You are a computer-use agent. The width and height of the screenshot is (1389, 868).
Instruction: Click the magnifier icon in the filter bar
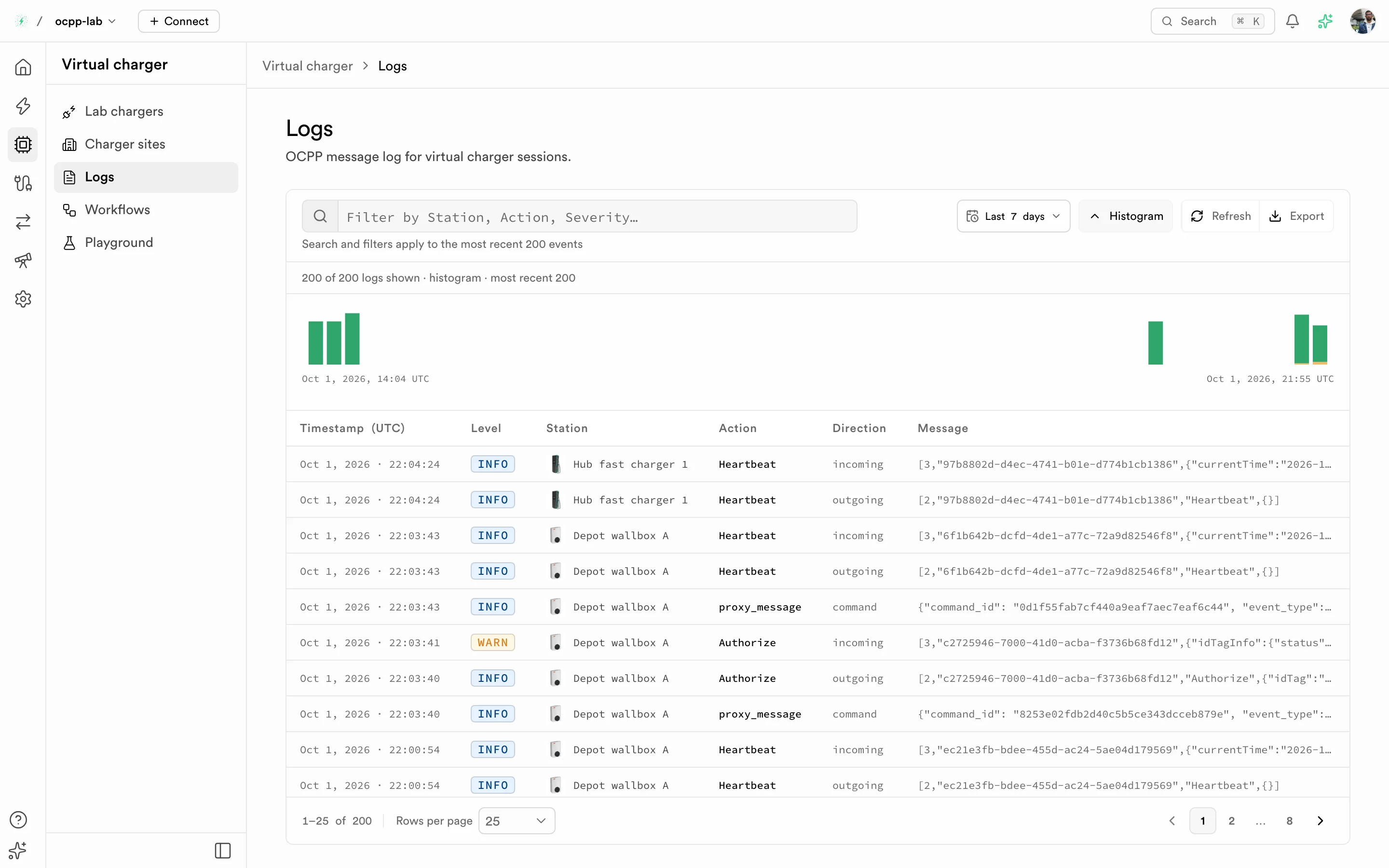pyautogui.click(x=320, y=217)
